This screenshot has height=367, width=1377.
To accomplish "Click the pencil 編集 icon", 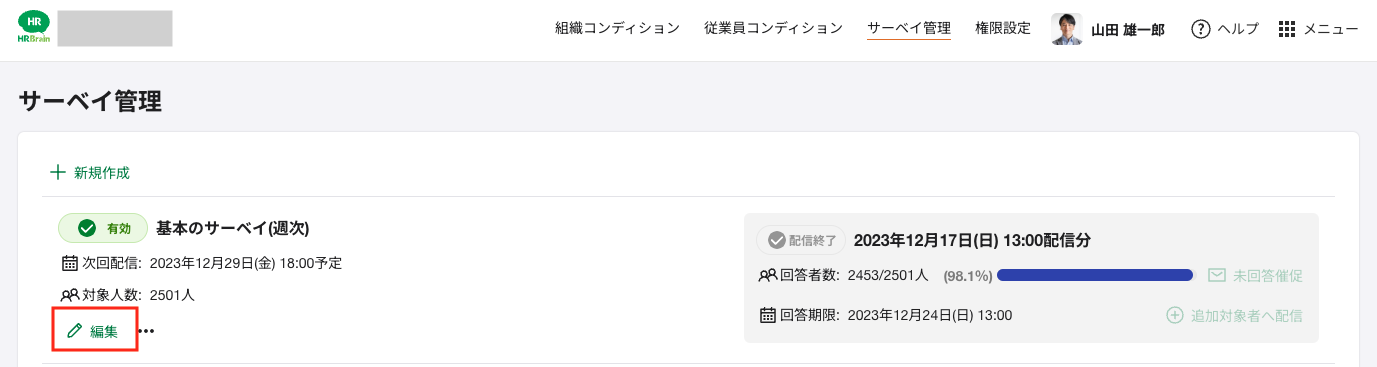I will pyautogui.click(x=74, y=331).
